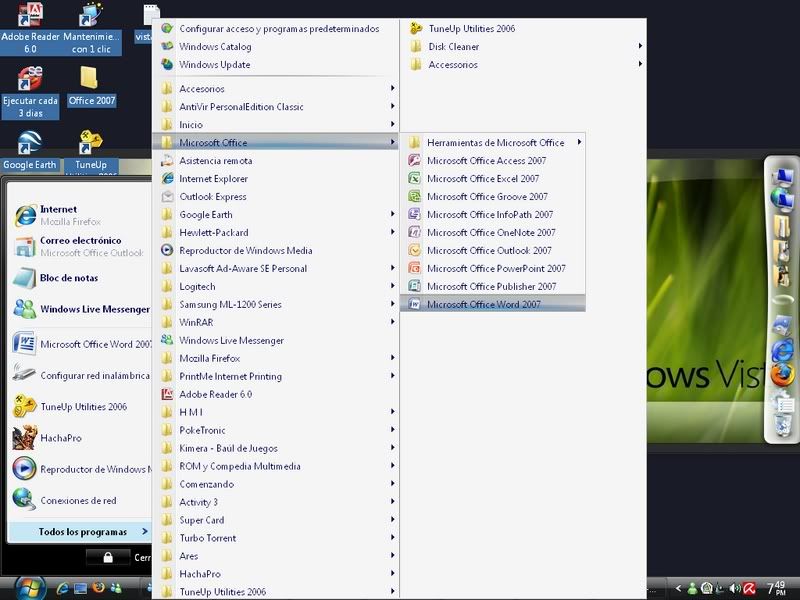The width and height of the screenshot is (800, 600).
Task: Click the lock computer button
Action: tap(108, 557)
